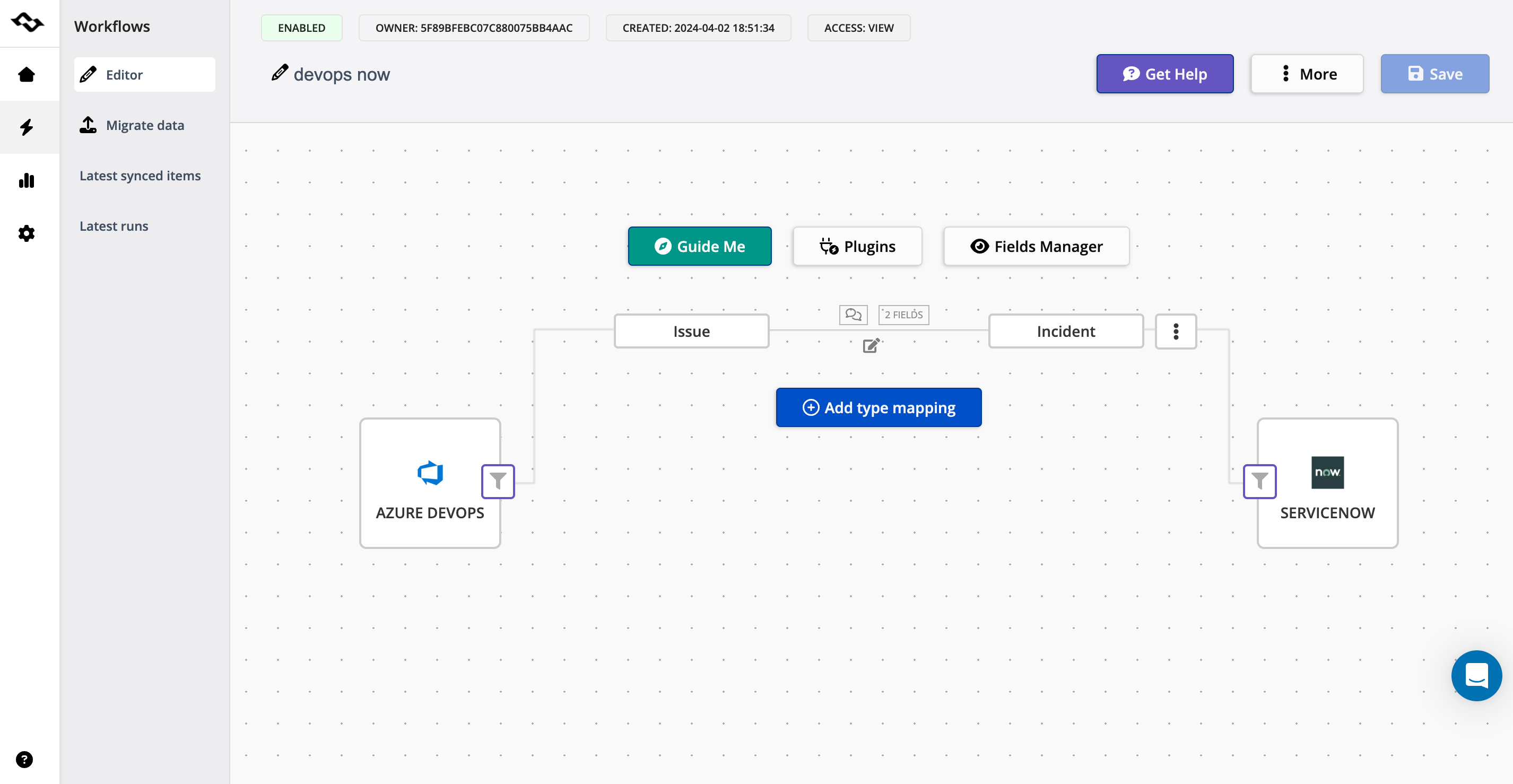Image resolution: width=1513 pixels, height=784 pixels.
Task: Click the OWNER ID badge
Action: (x=473, y=28)
